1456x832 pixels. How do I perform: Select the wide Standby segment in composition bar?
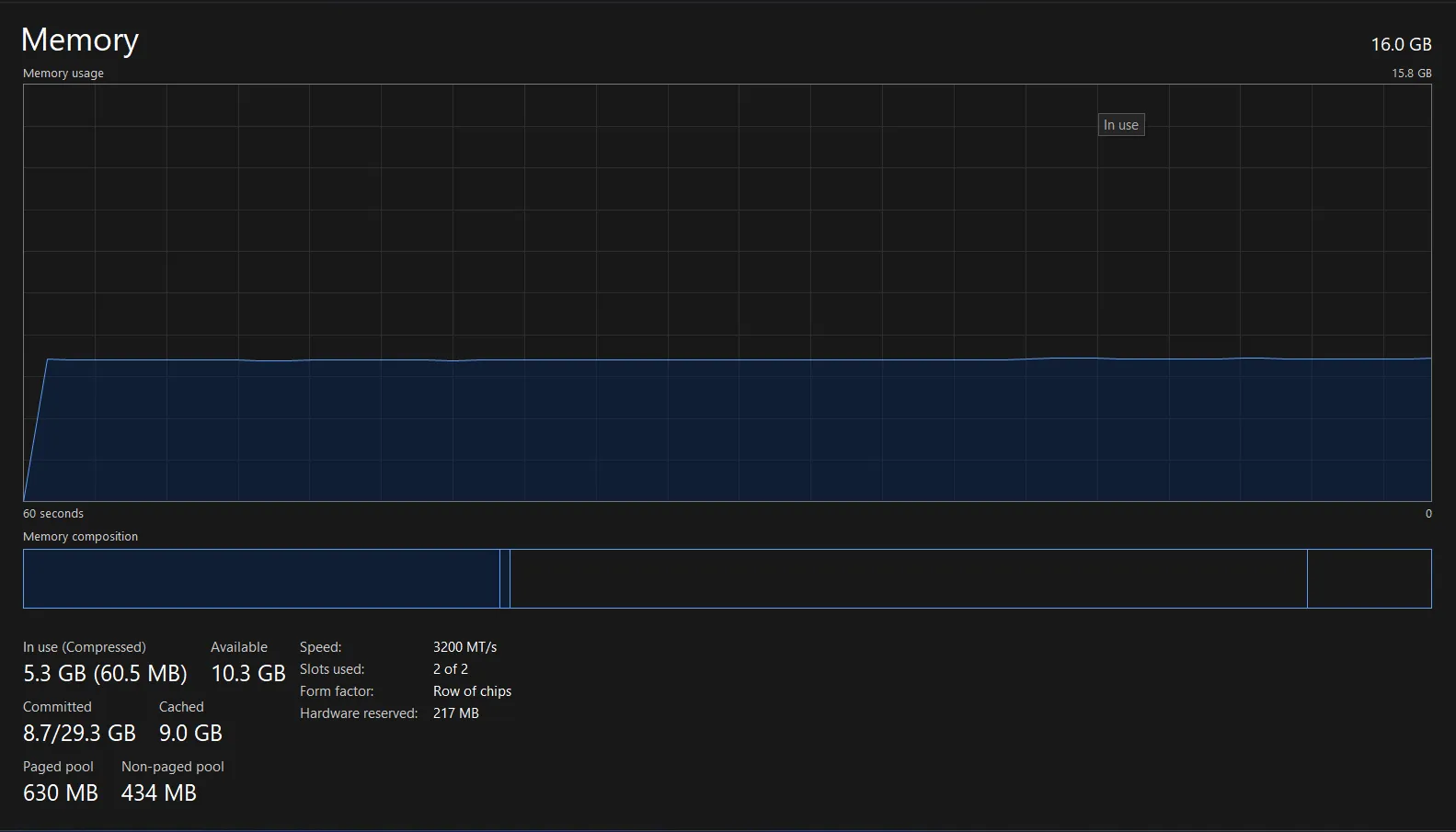point(908,578)
